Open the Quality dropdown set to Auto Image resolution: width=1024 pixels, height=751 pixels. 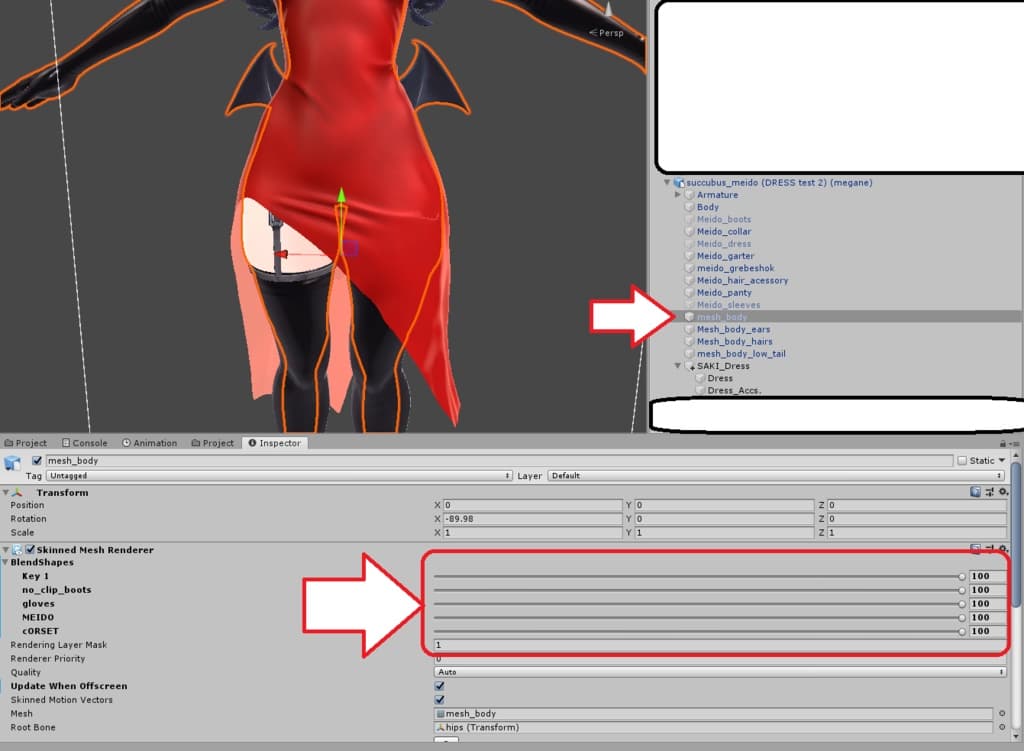click(x=719, y=672)
